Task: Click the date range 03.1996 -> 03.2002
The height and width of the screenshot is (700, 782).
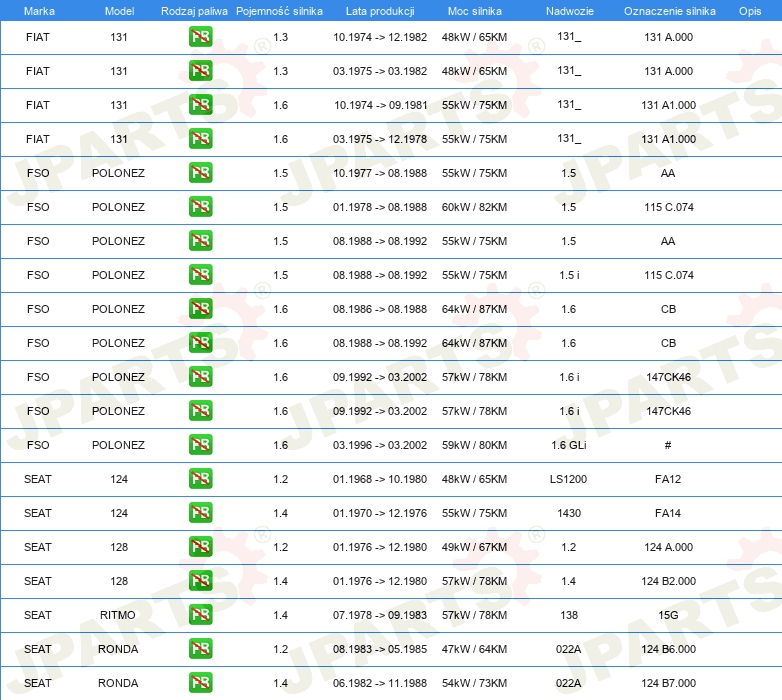Action: 380,445
